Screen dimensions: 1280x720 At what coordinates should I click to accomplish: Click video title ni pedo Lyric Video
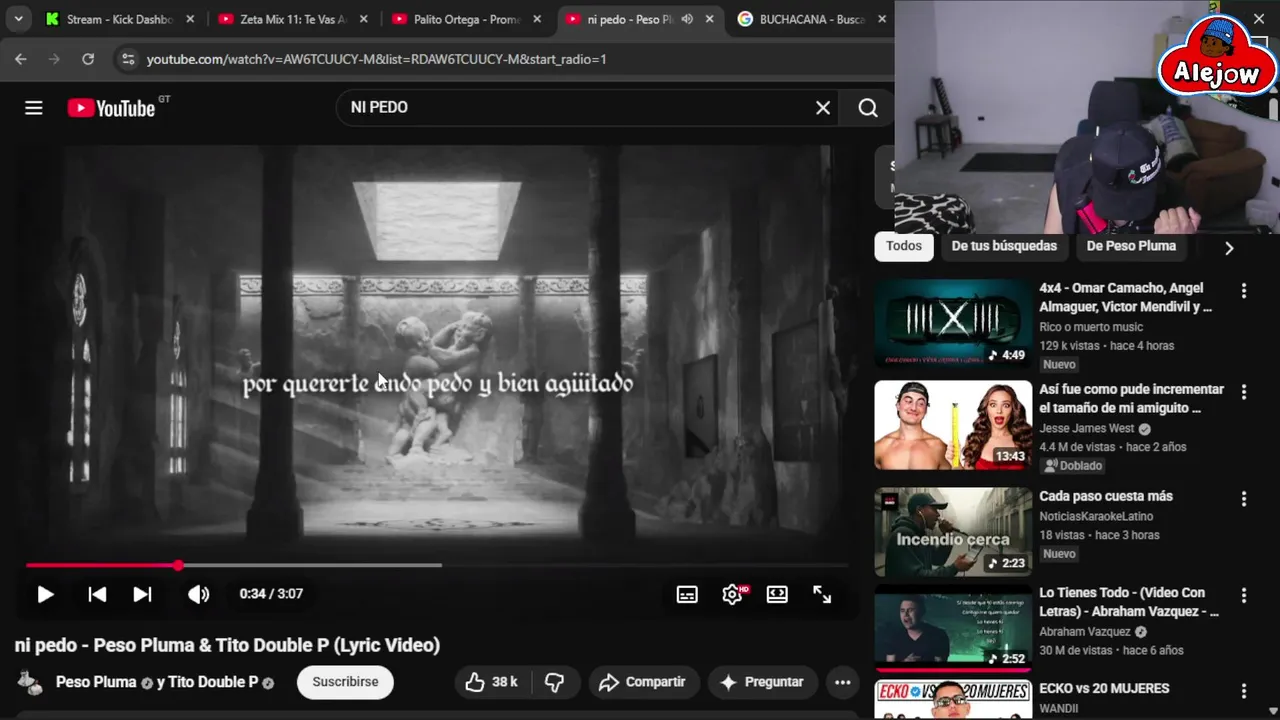click(227, 645)
